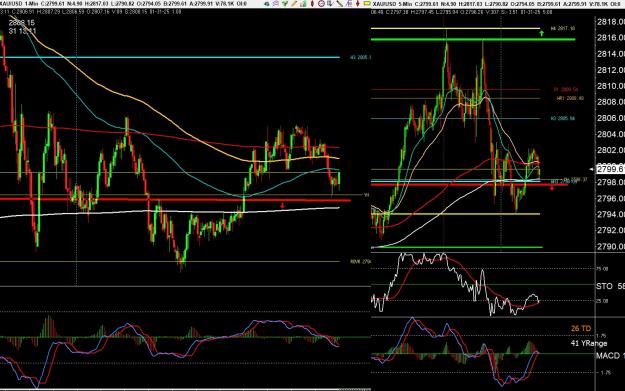This screenshot has width=625, height=391.
Task: Click the 26 TD orange label
Action: pyautogui.click(x=581, y=328)
